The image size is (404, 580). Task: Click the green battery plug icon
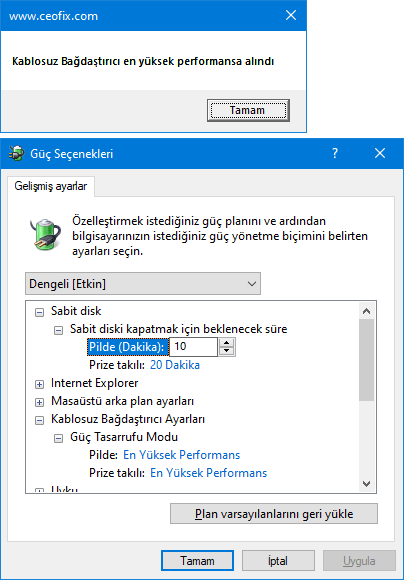pos(45,234)
